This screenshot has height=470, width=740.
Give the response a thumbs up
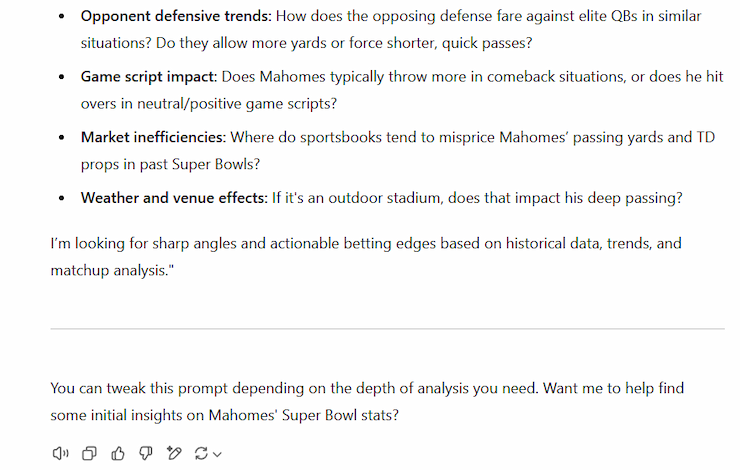[x=118, y=453]
